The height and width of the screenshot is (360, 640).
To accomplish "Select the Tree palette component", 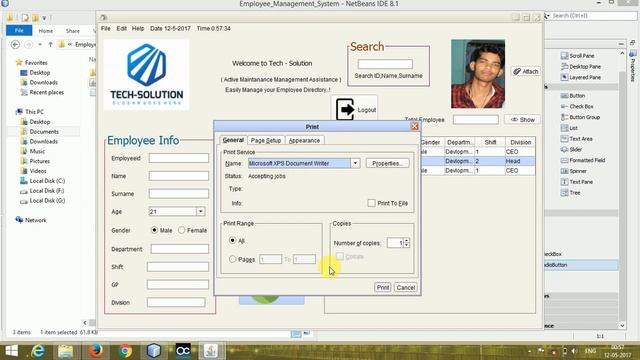I will click(570, 193).
